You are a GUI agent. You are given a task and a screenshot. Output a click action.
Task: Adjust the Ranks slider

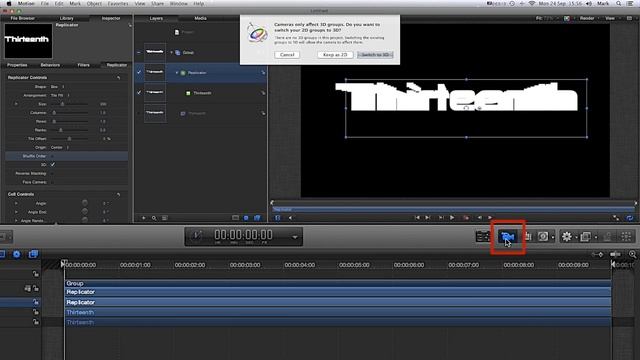pos(70,130)
